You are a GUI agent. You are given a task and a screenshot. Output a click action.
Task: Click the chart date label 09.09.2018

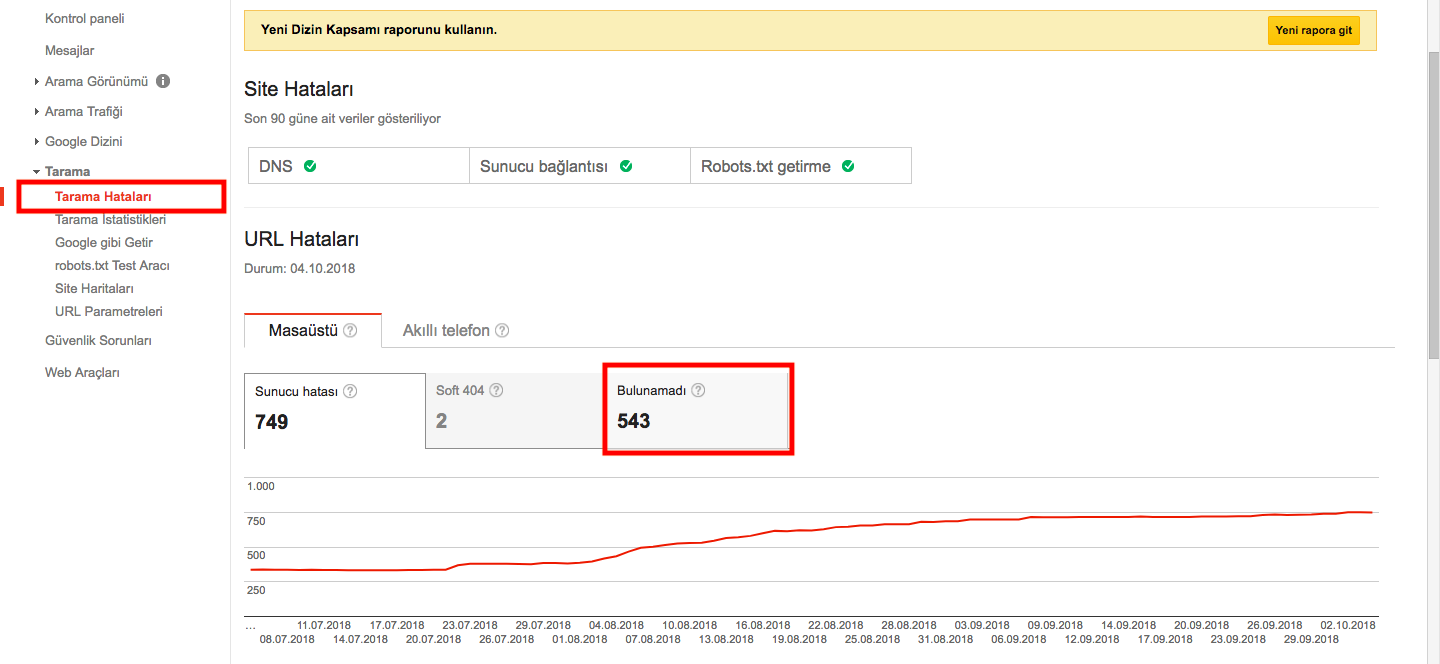coord(1055,625)
